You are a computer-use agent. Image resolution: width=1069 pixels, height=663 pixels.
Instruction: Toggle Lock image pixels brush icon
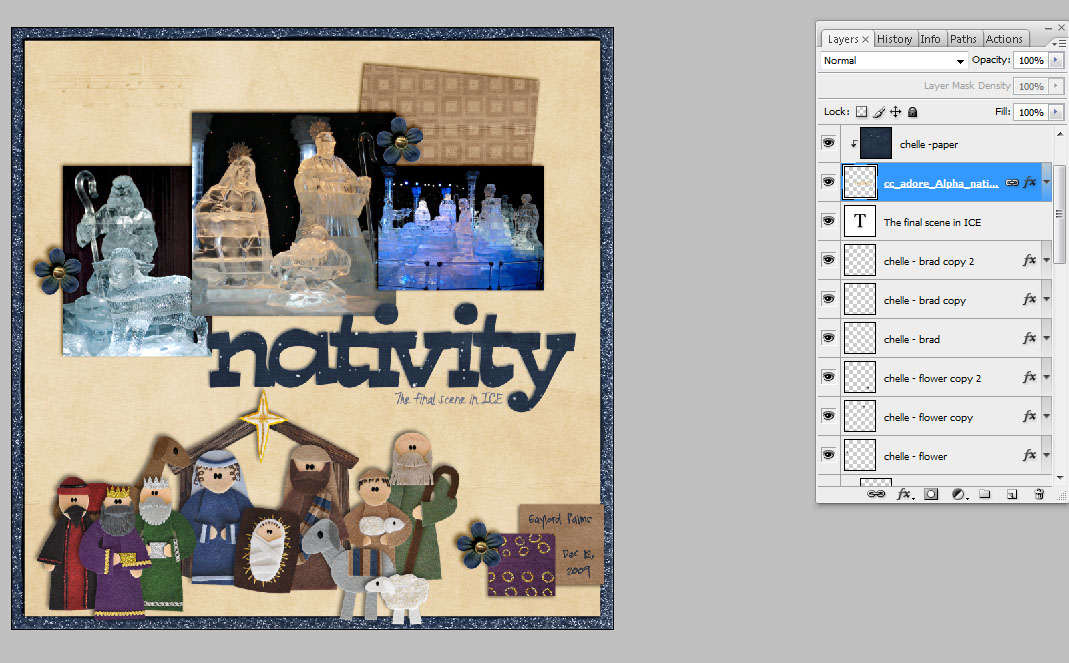click(879, 112)
